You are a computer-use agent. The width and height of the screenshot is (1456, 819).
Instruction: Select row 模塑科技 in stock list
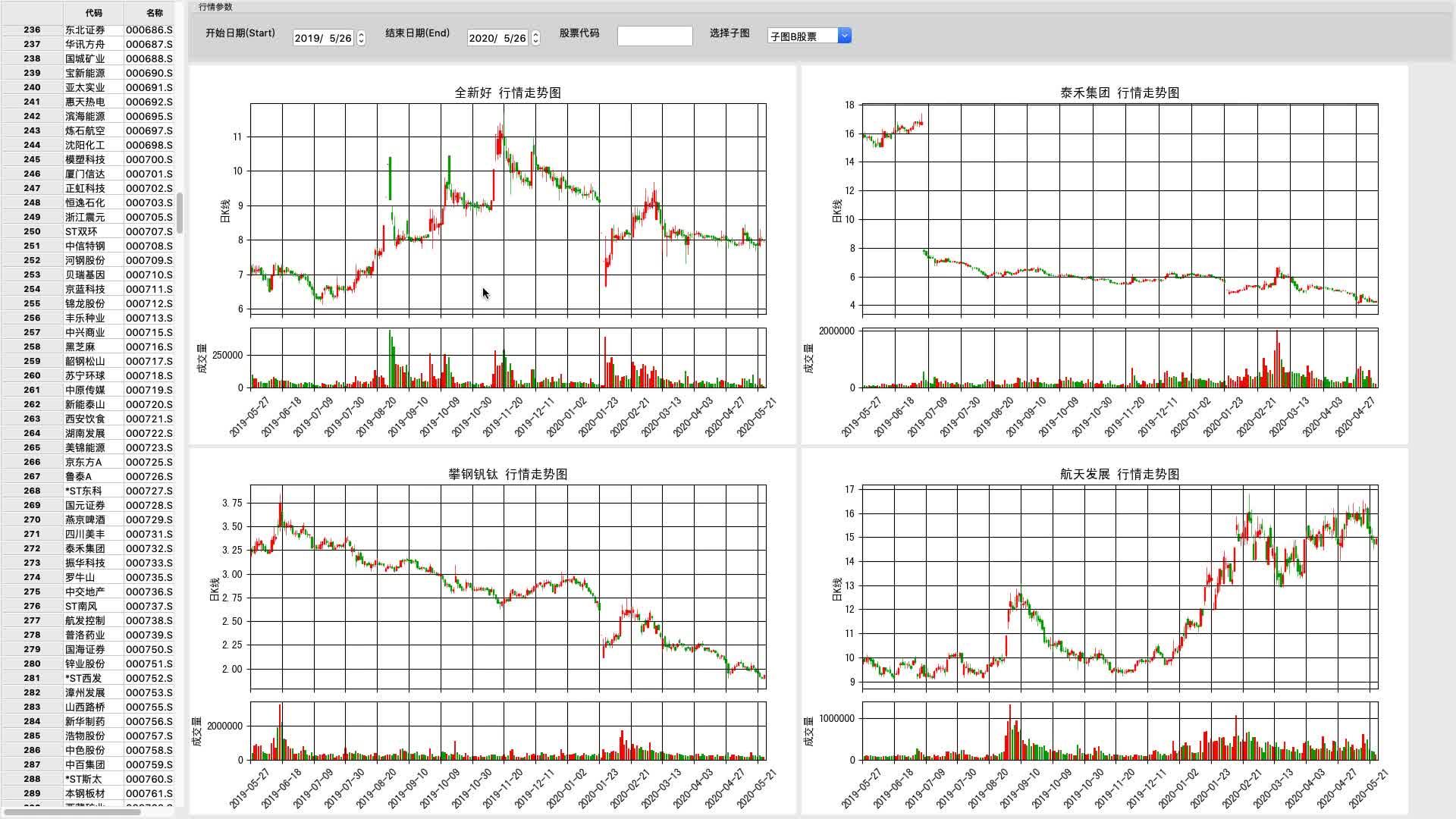87,159
